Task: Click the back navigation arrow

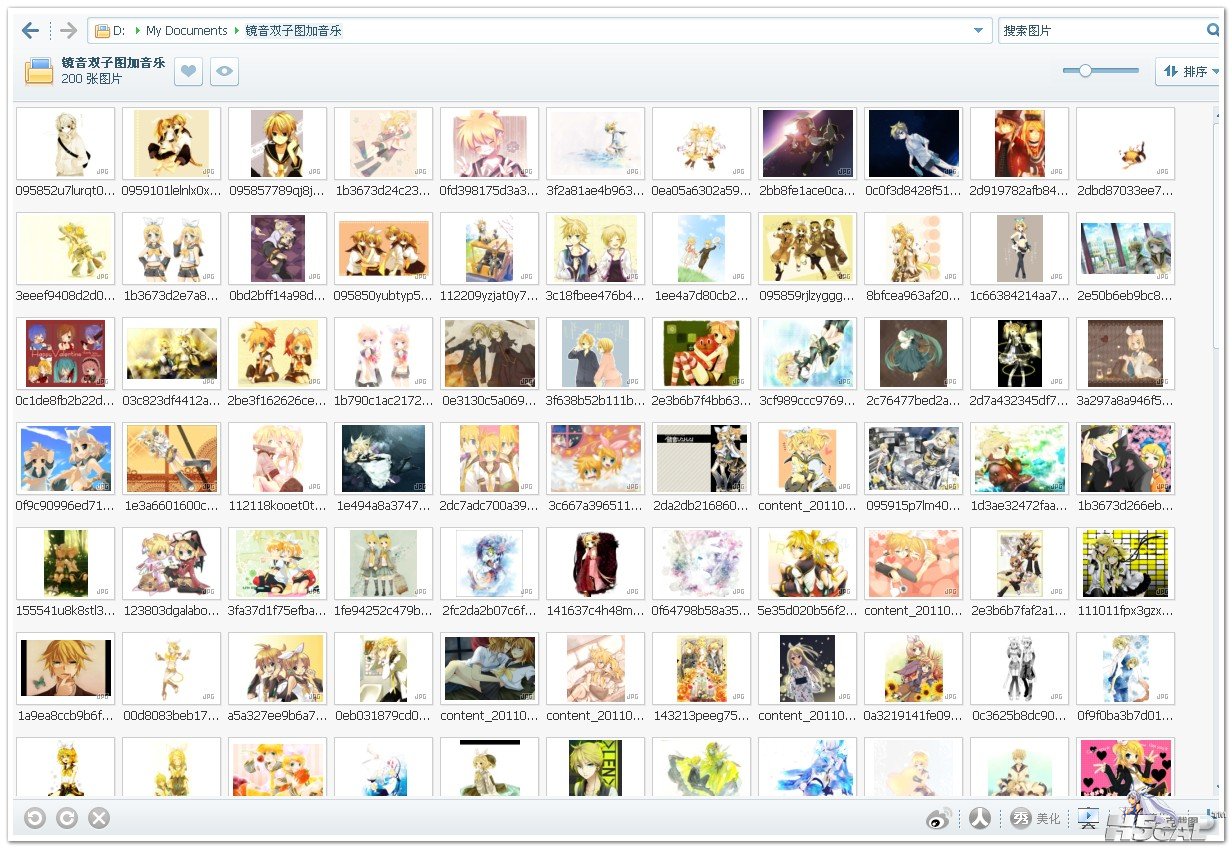Action: point(31,31)
